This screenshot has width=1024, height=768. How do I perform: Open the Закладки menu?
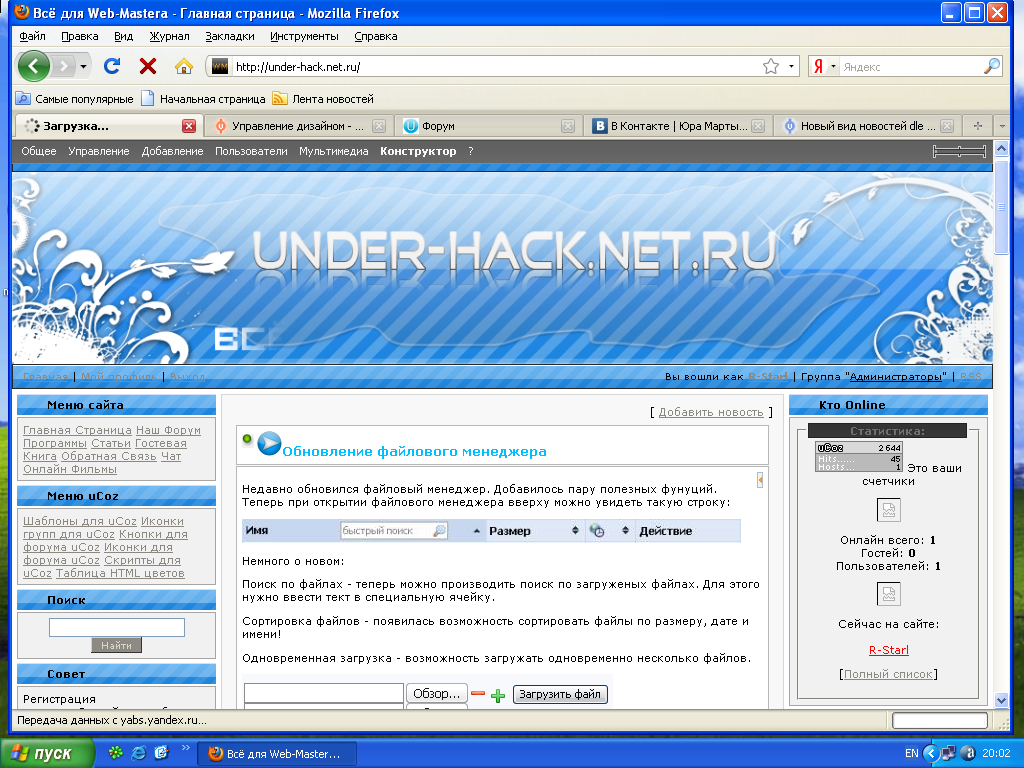pyautogui.click(x=230, y=36)
